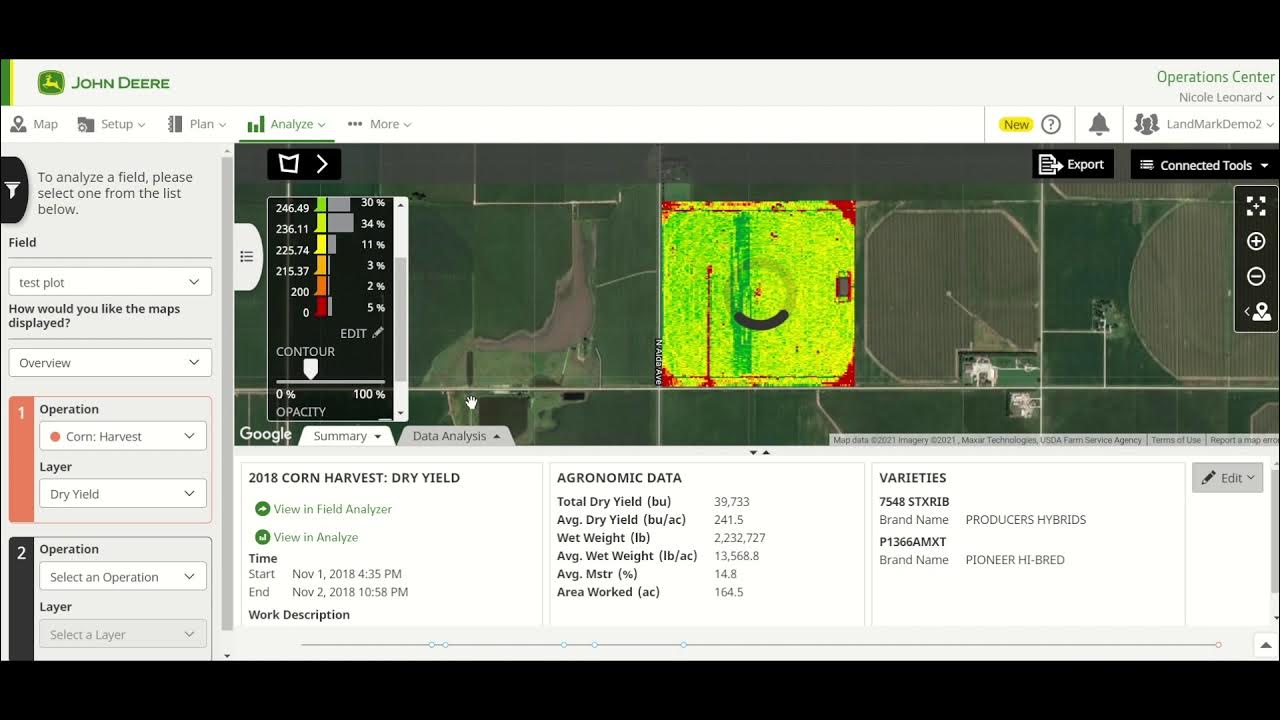Screen dimensions: 1280x720
Task: Click the Edit button in Varieties panel
Action: point(1227,478)
